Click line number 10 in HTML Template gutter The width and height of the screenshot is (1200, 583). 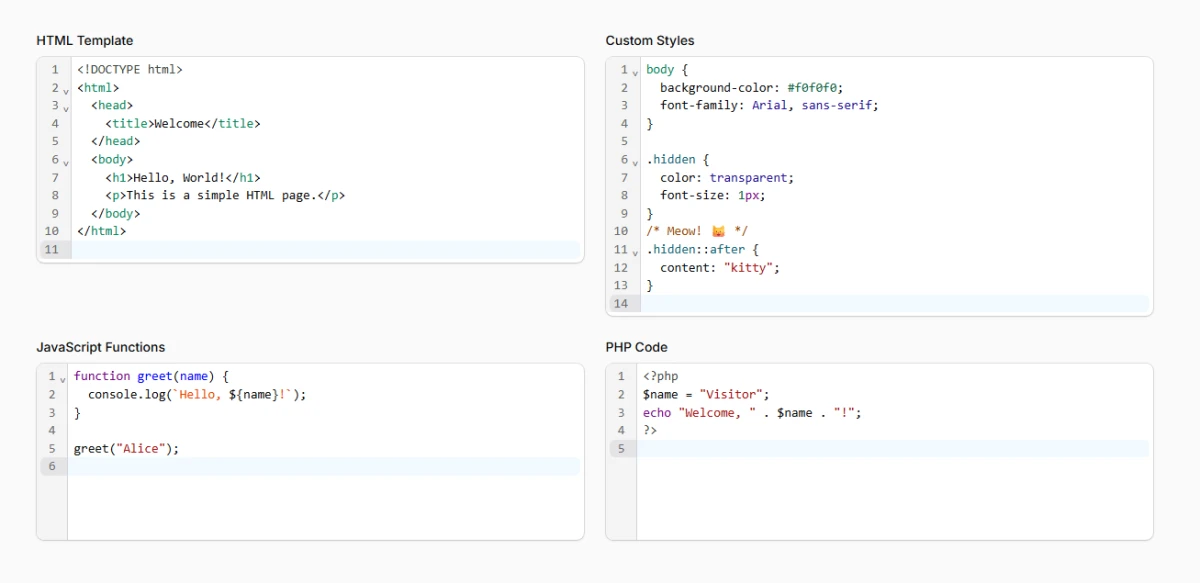point(52,231)
